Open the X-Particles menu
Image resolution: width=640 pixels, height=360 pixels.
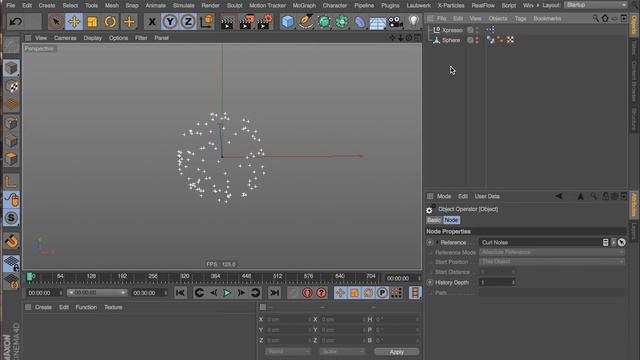(450, 5)
